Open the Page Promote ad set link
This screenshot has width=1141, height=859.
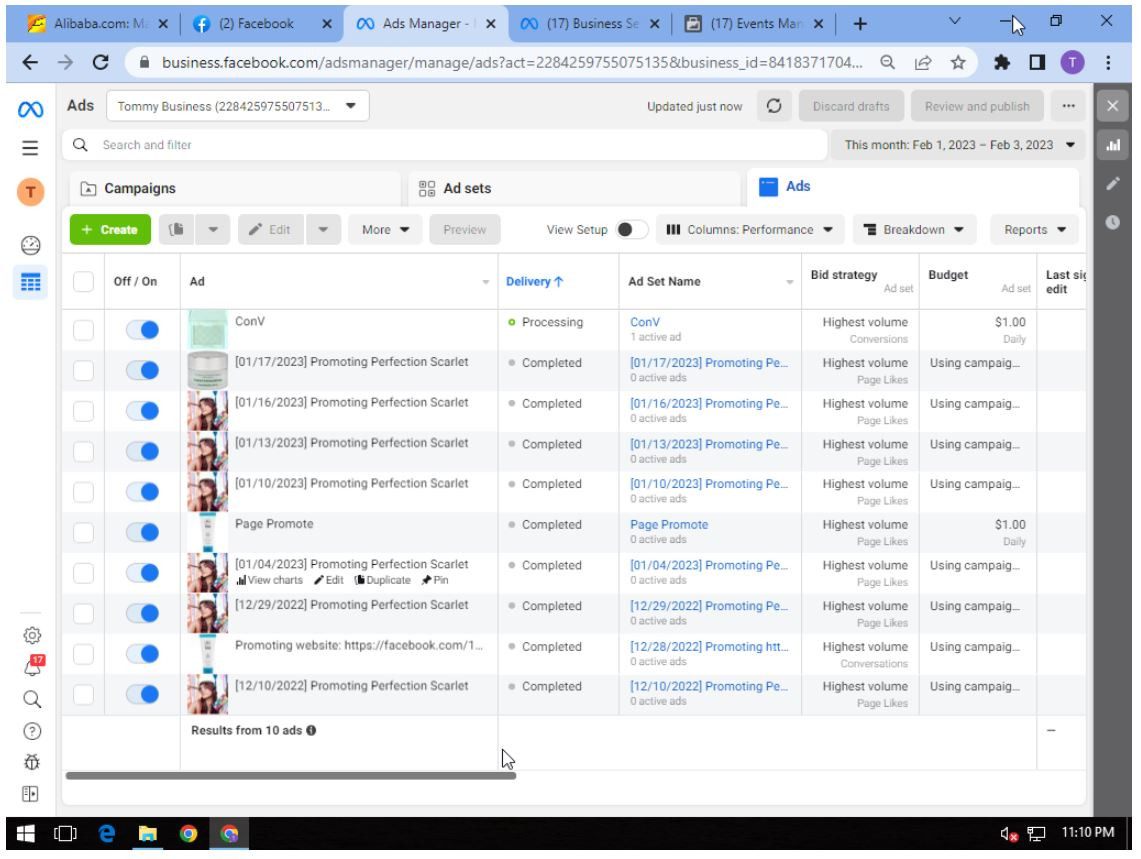(x=669, y=525)
